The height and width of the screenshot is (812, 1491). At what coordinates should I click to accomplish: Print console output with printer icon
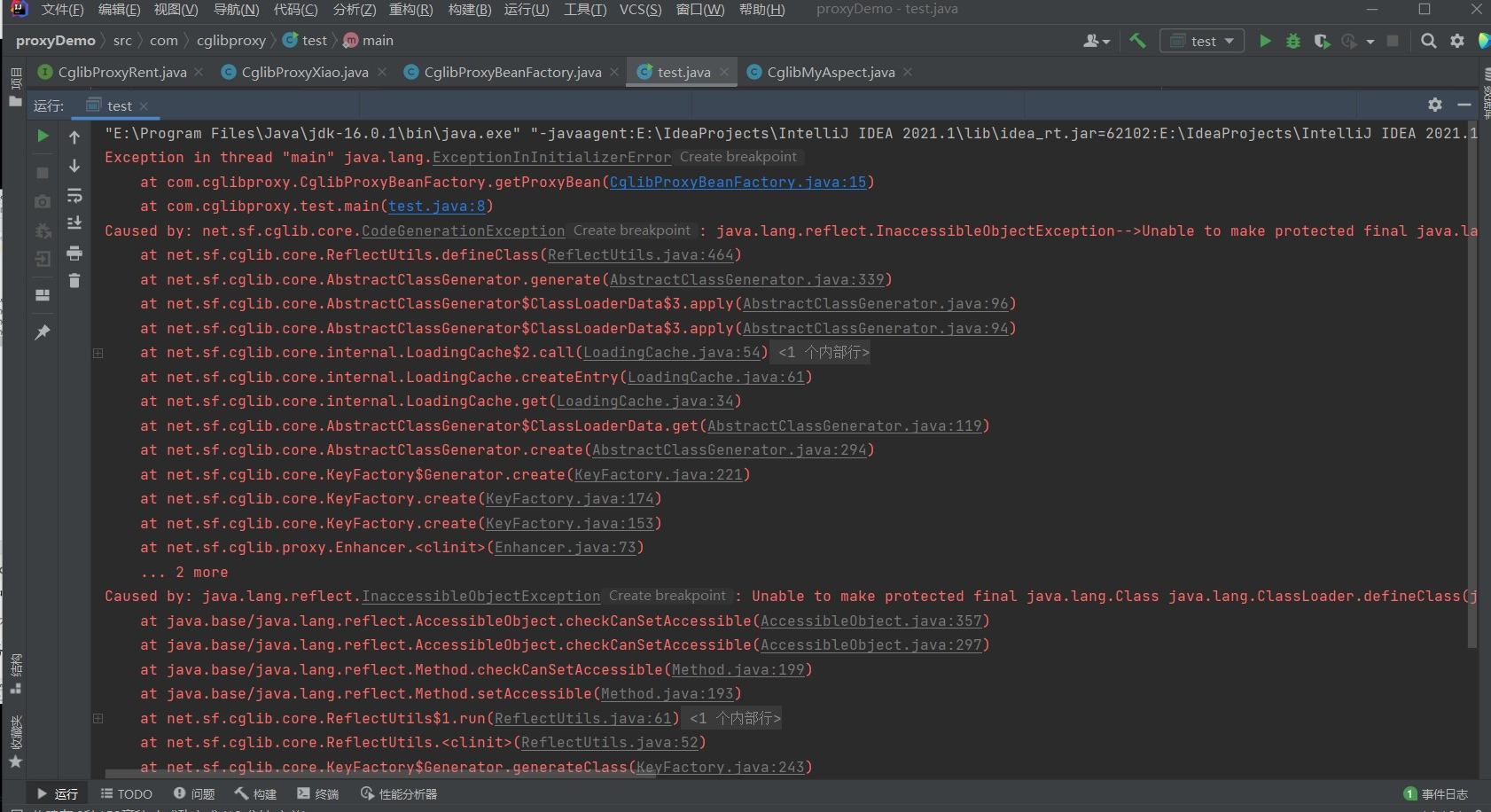pos(74,254)
